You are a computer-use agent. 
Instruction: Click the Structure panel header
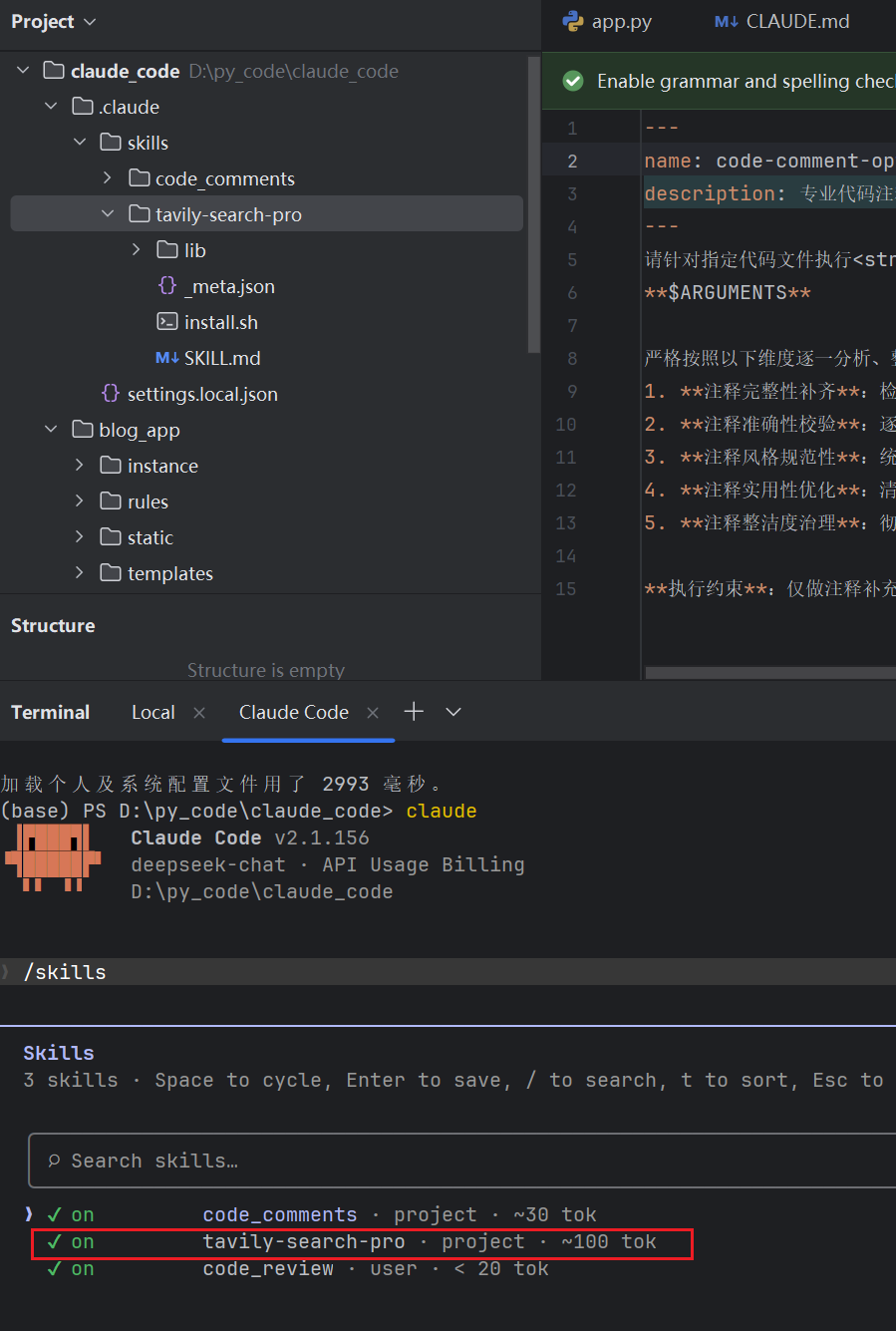(53, 625)
